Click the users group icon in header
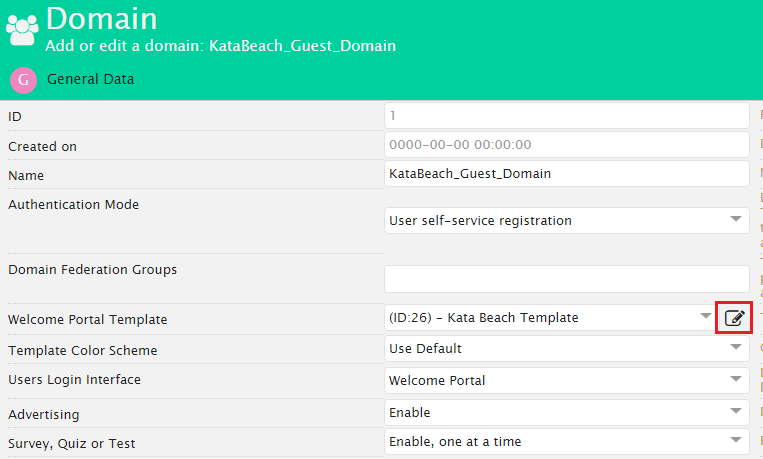This screenshot has height=459, width=763. (22, 28)
